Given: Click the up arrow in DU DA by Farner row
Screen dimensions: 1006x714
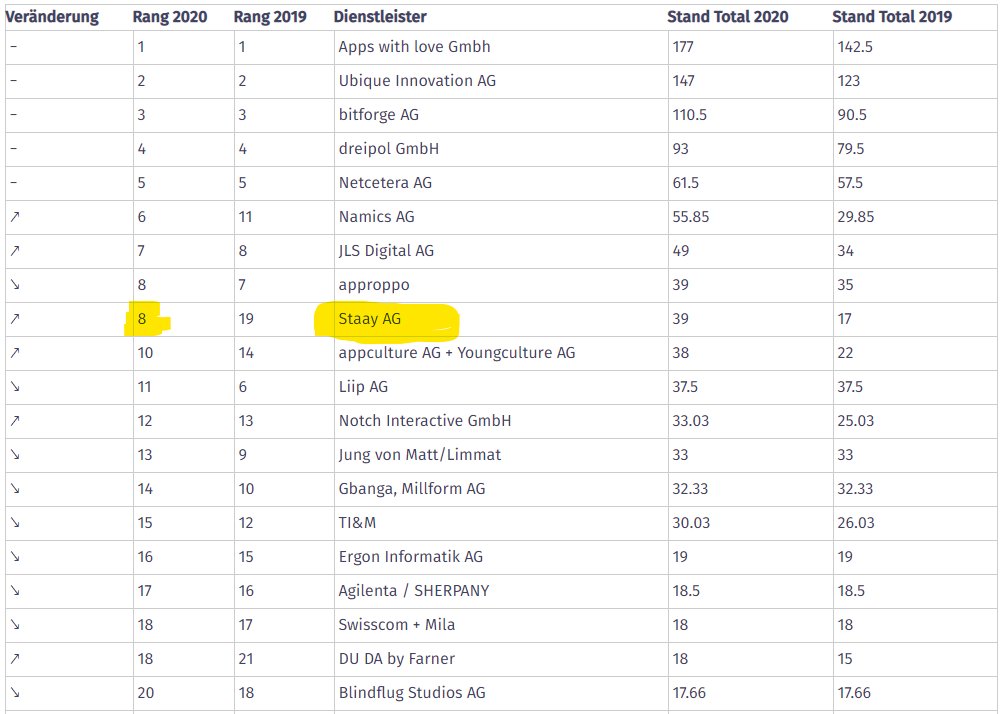Looking at the screenshot, I should coord(15,659).
